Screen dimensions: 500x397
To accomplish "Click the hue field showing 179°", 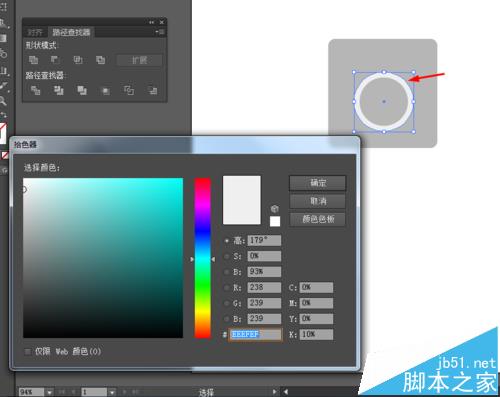I will click(x=264, y=240).
